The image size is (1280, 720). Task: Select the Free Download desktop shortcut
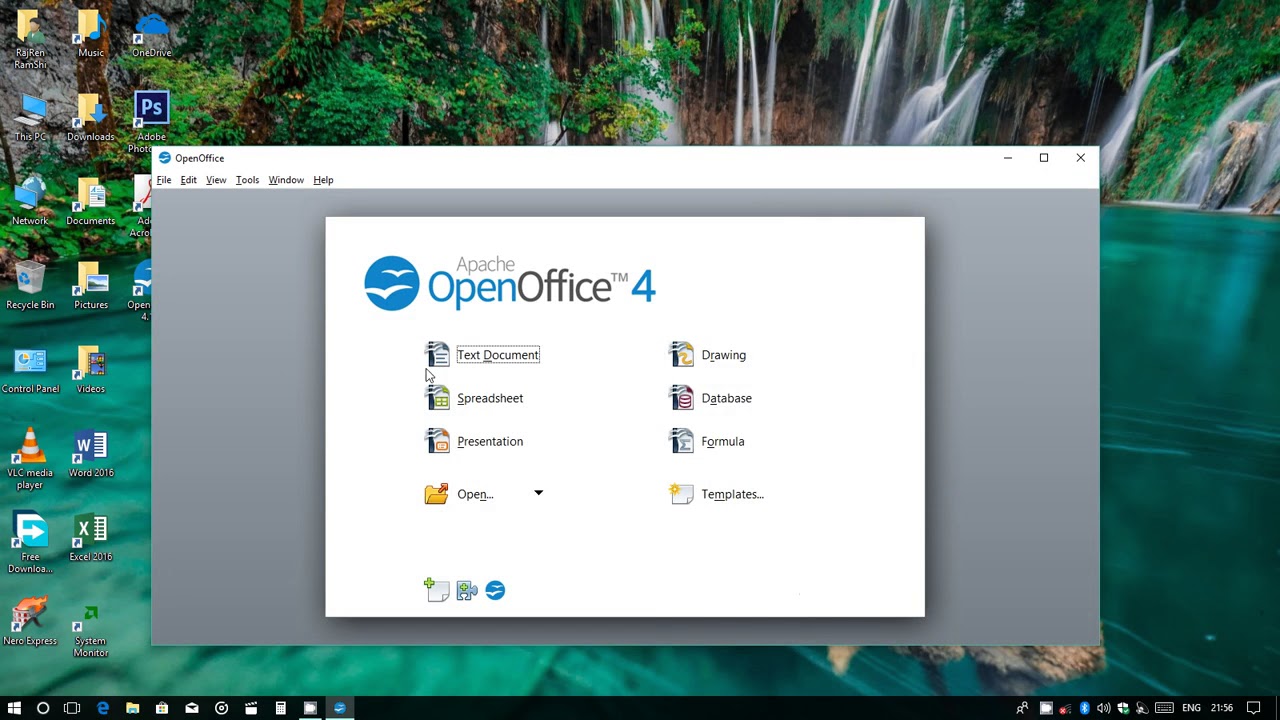click(30, 542)
